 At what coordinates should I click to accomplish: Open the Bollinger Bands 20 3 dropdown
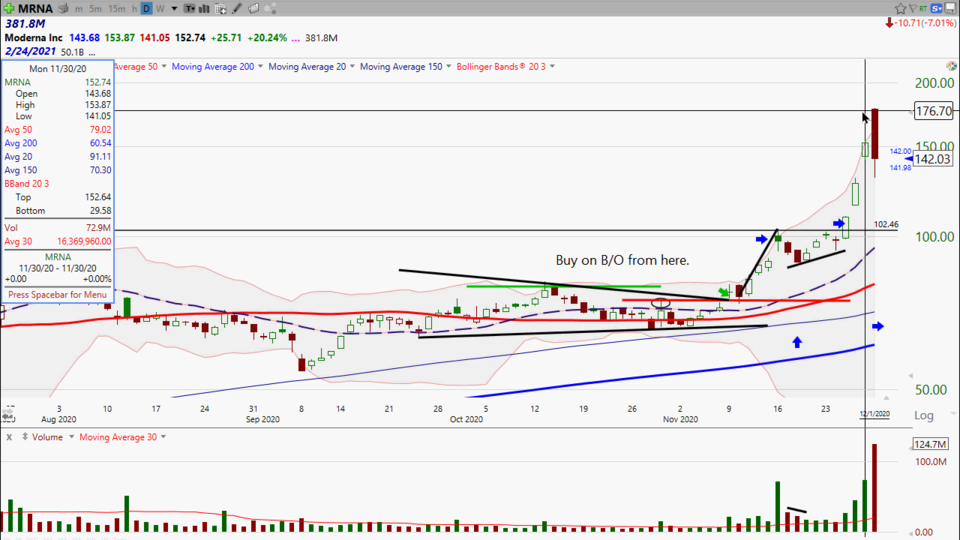tap(552, 66)
